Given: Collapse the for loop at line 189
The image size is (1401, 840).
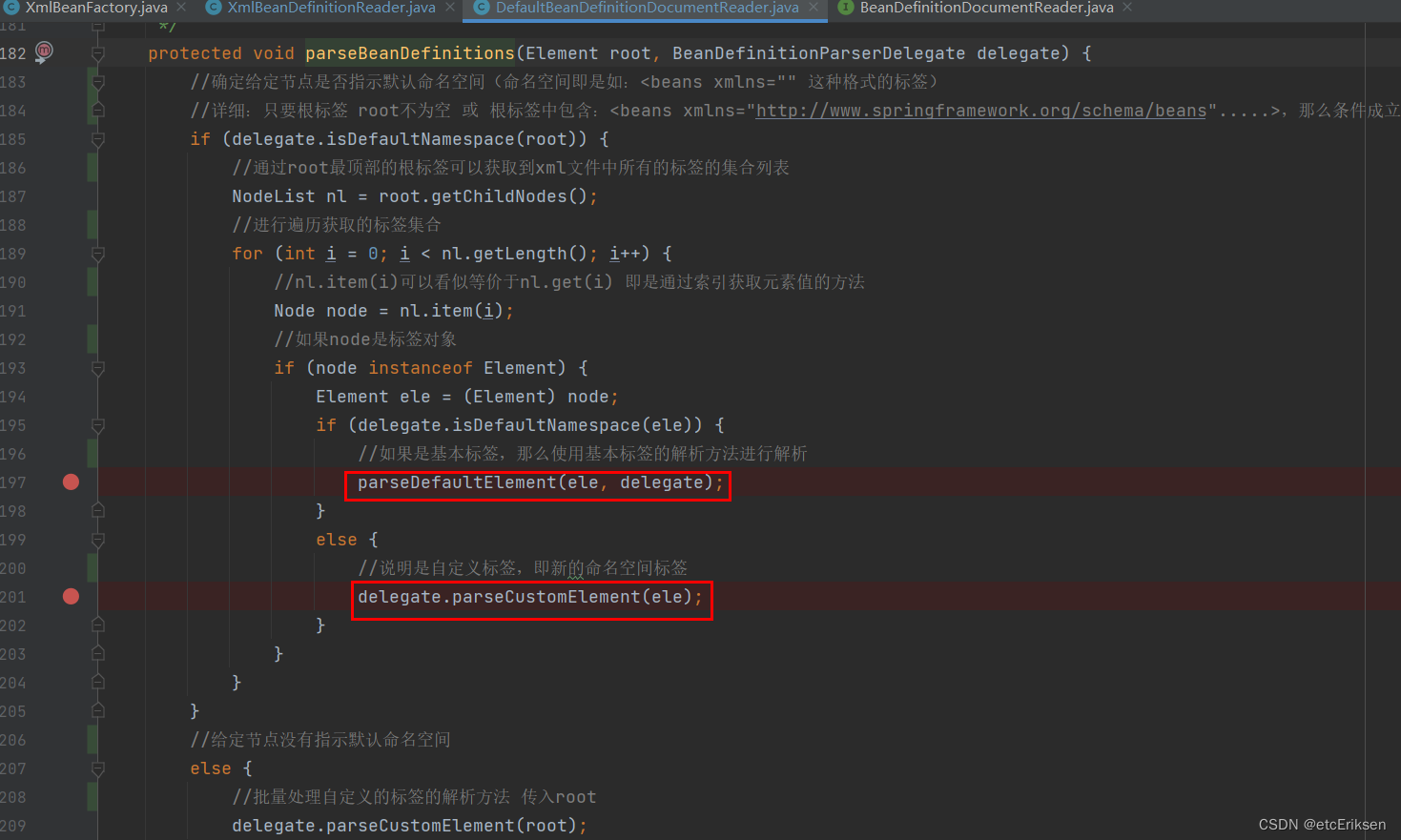Looking at the screenshot, I should click(97, 254).
